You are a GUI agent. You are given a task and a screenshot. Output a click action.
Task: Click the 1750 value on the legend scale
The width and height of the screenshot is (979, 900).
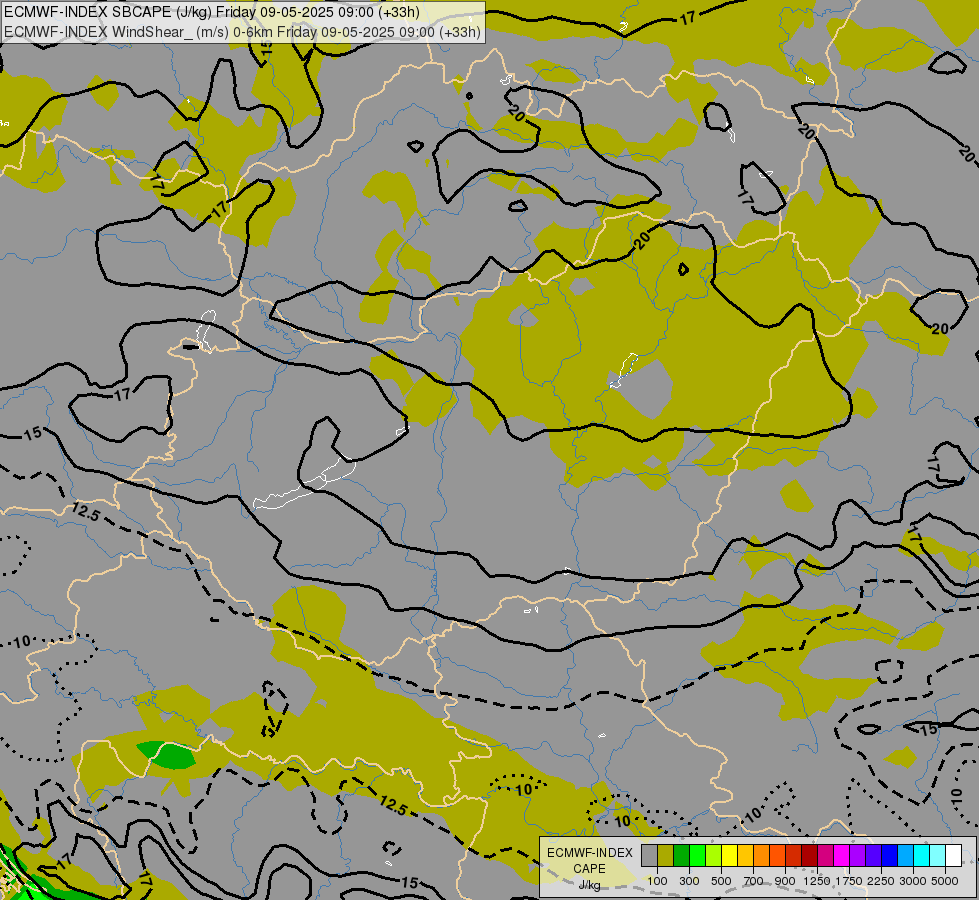tap(849, 881)
